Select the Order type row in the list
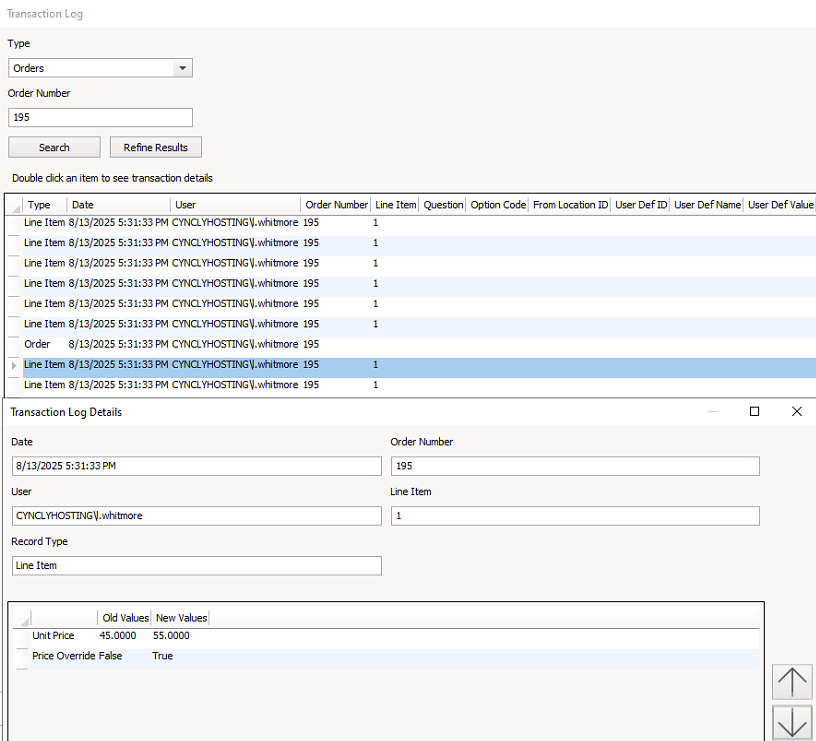Viewport: 816px width, 741px height. click(160, 344)
